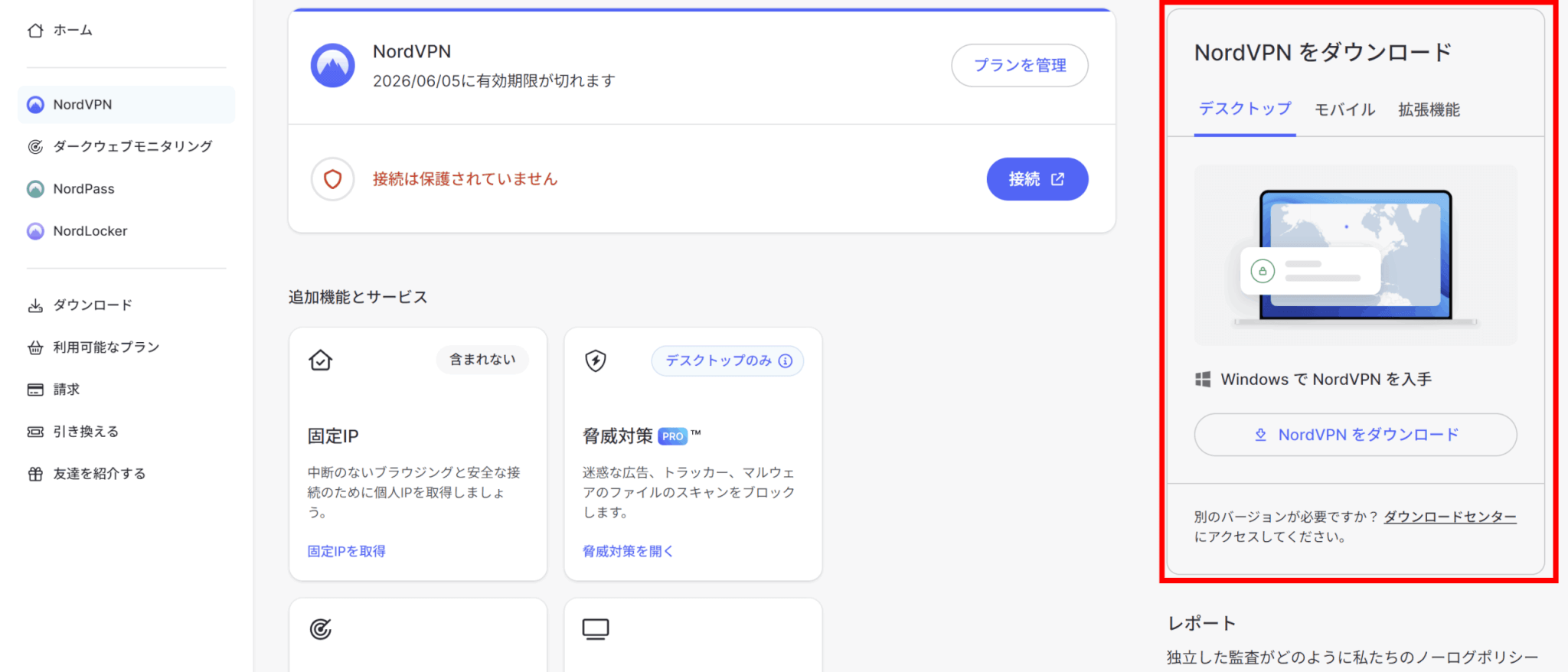Click the home icon in sidebar
This screenshot has width=1568, height=672.
point(35,31)
